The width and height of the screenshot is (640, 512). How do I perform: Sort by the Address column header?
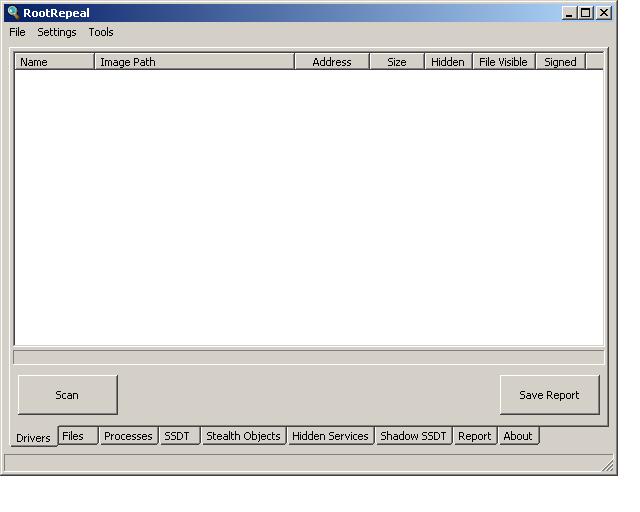coord(332,62)
